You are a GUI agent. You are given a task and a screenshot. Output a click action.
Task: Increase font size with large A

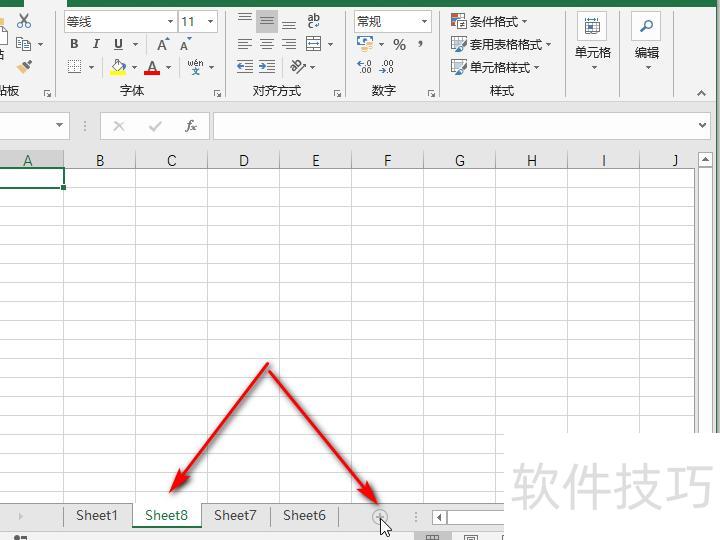tap(162, 45)
